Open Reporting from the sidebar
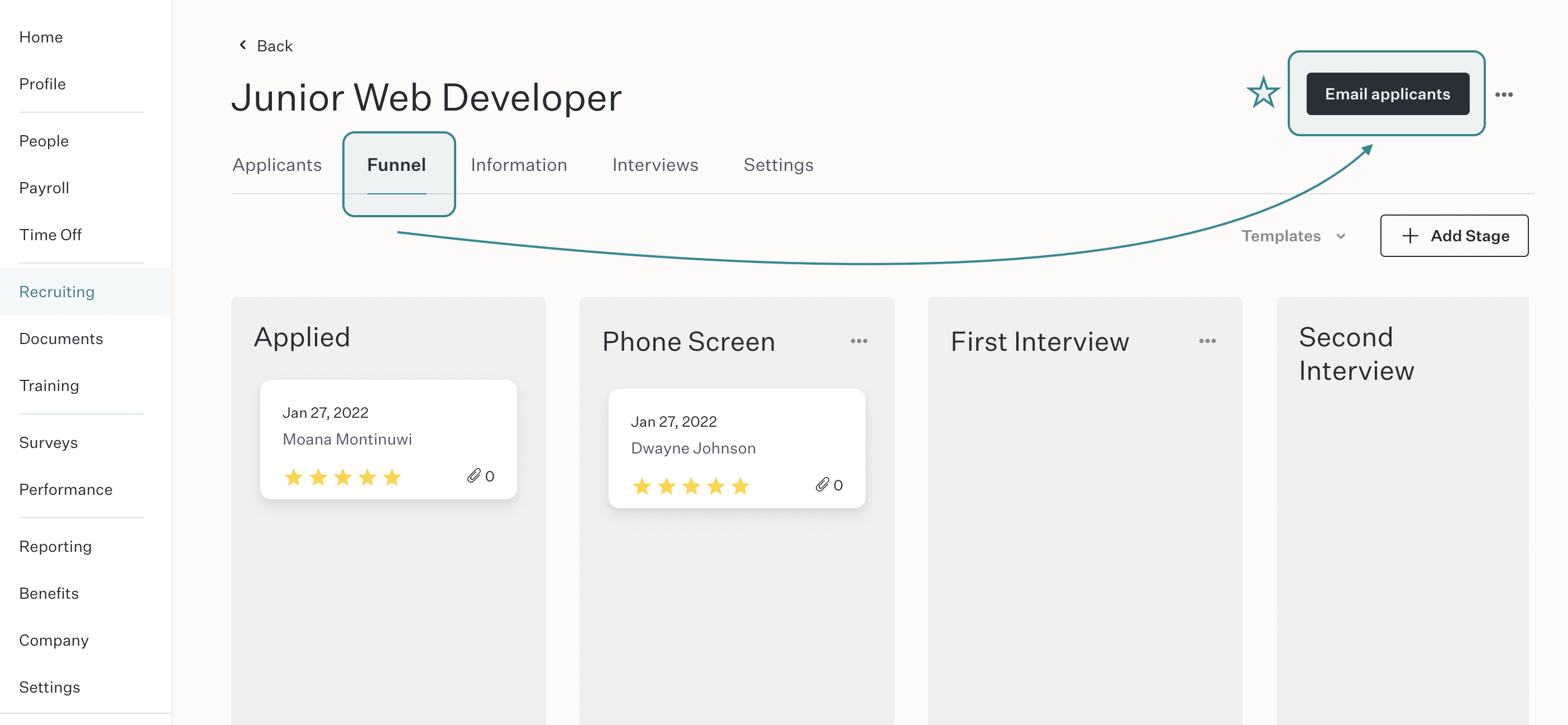This screenshot has height=725, width=1568. [x=55, y=547]
